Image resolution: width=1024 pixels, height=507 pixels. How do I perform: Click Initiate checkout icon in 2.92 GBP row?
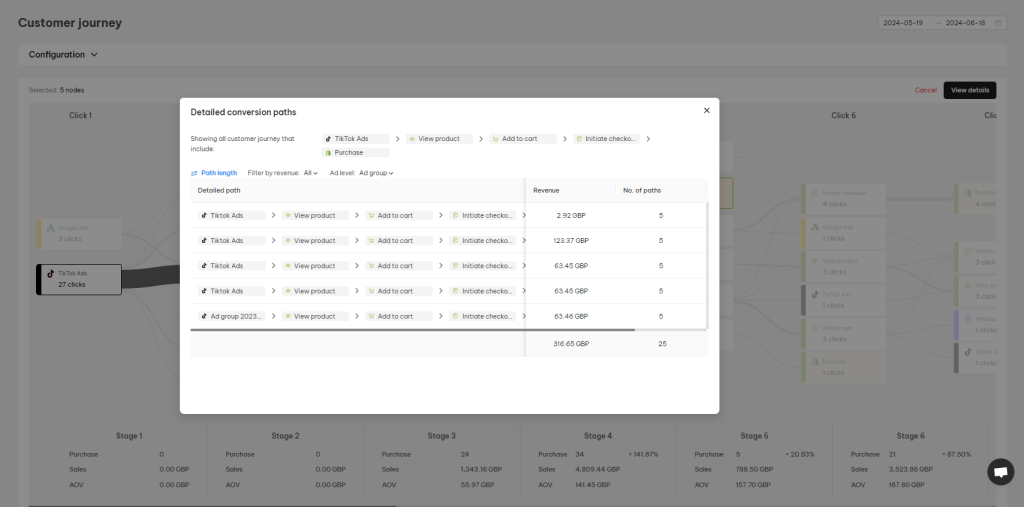point(455,216)
